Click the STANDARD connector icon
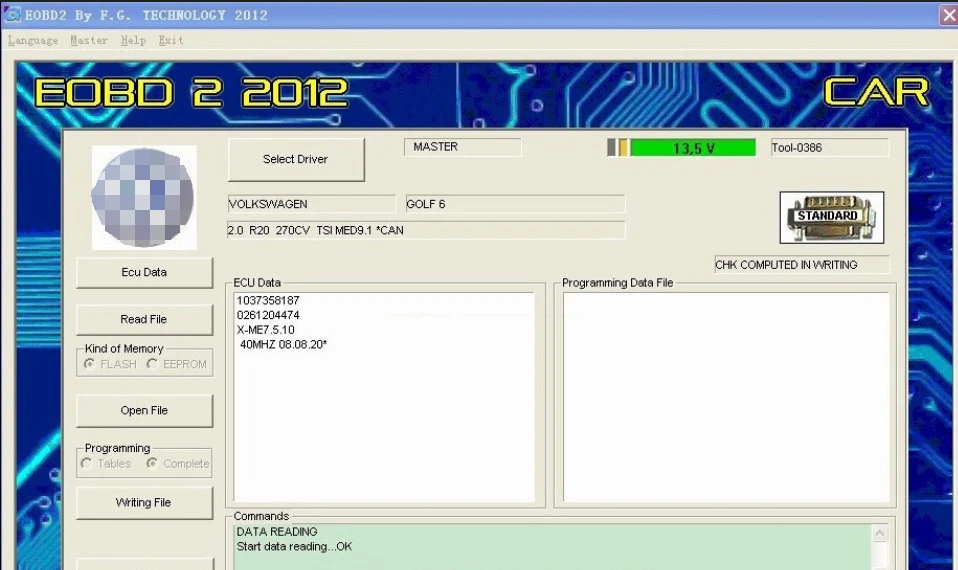 832,217
